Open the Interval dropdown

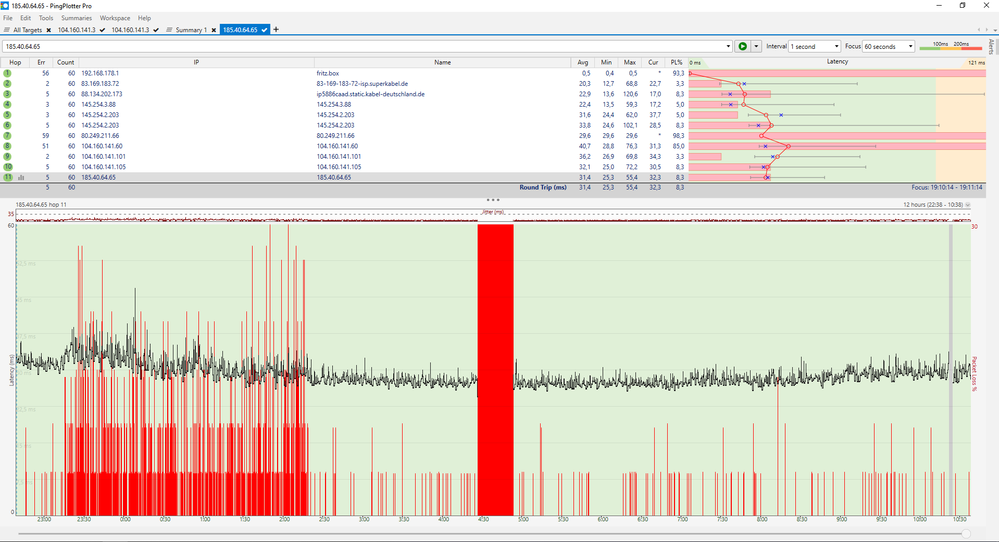click(x=814, y=46)
